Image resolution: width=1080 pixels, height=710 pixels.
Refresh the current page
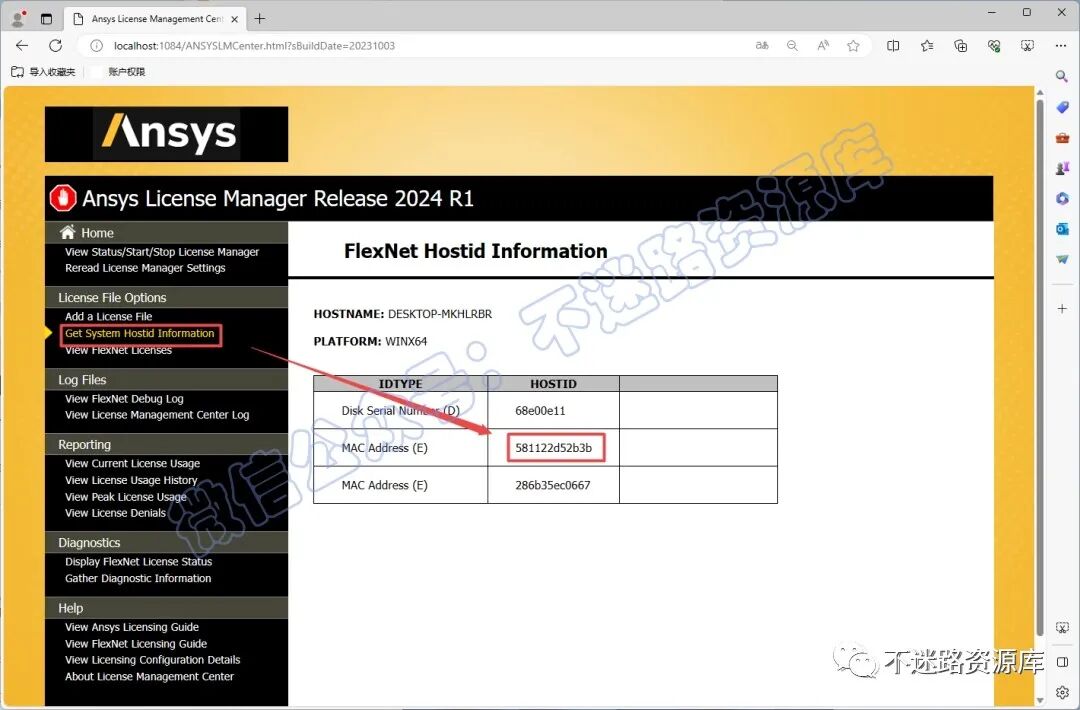pos(56,45)
